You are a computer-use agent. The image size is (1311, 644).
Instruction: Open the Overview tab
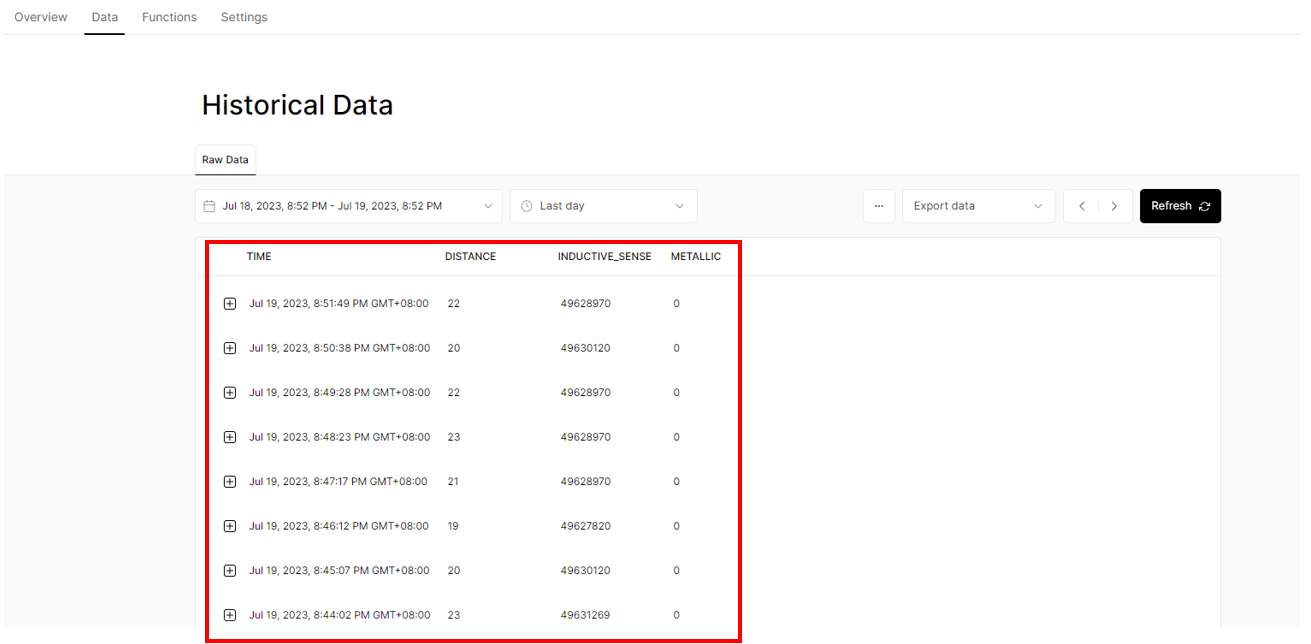tap(41, 17)
